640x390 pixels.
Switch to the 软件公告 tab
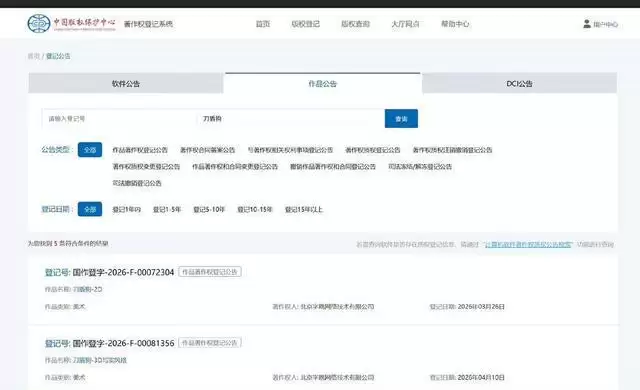(126, 84)
